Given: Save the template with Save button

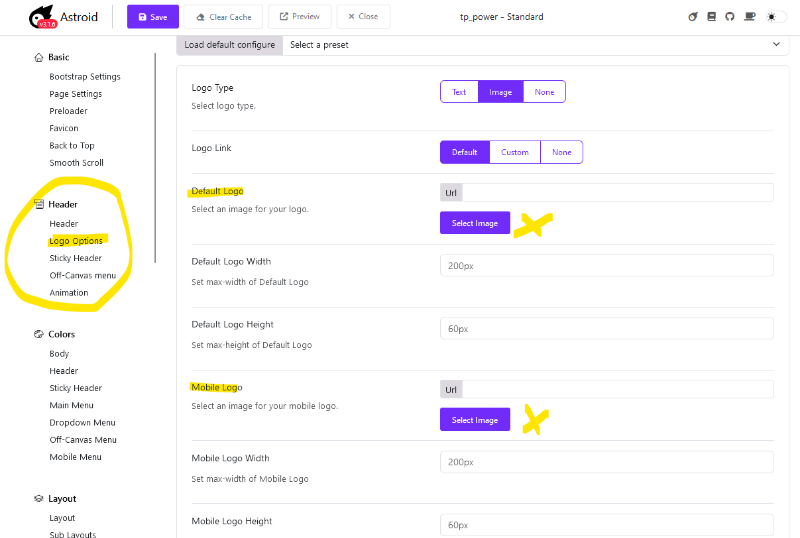Looking at the screenshot, I should 153,17.
